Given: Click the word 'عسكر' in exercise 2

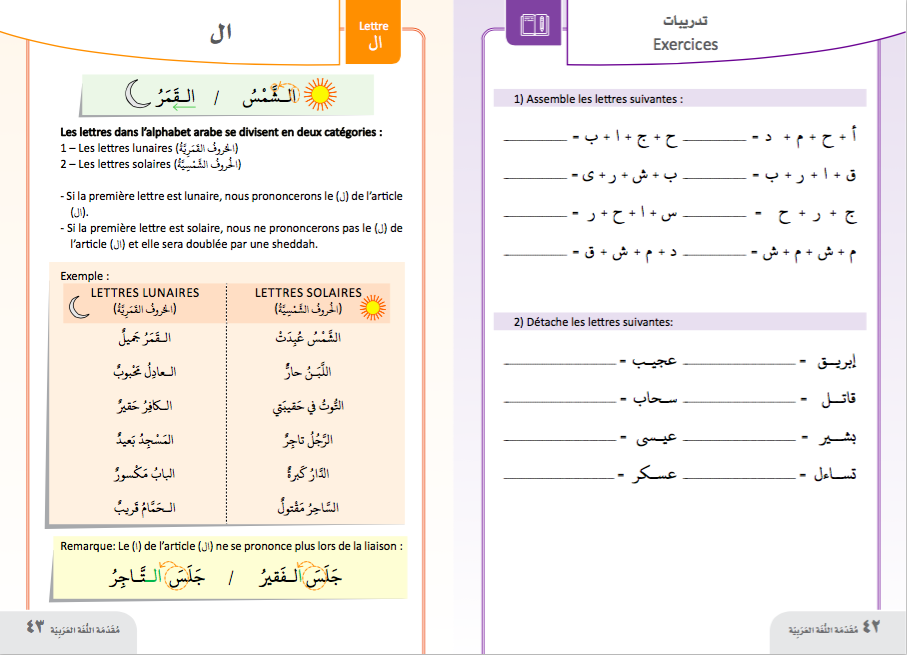Looking at the screenshot, I should [x=654, y=474].
